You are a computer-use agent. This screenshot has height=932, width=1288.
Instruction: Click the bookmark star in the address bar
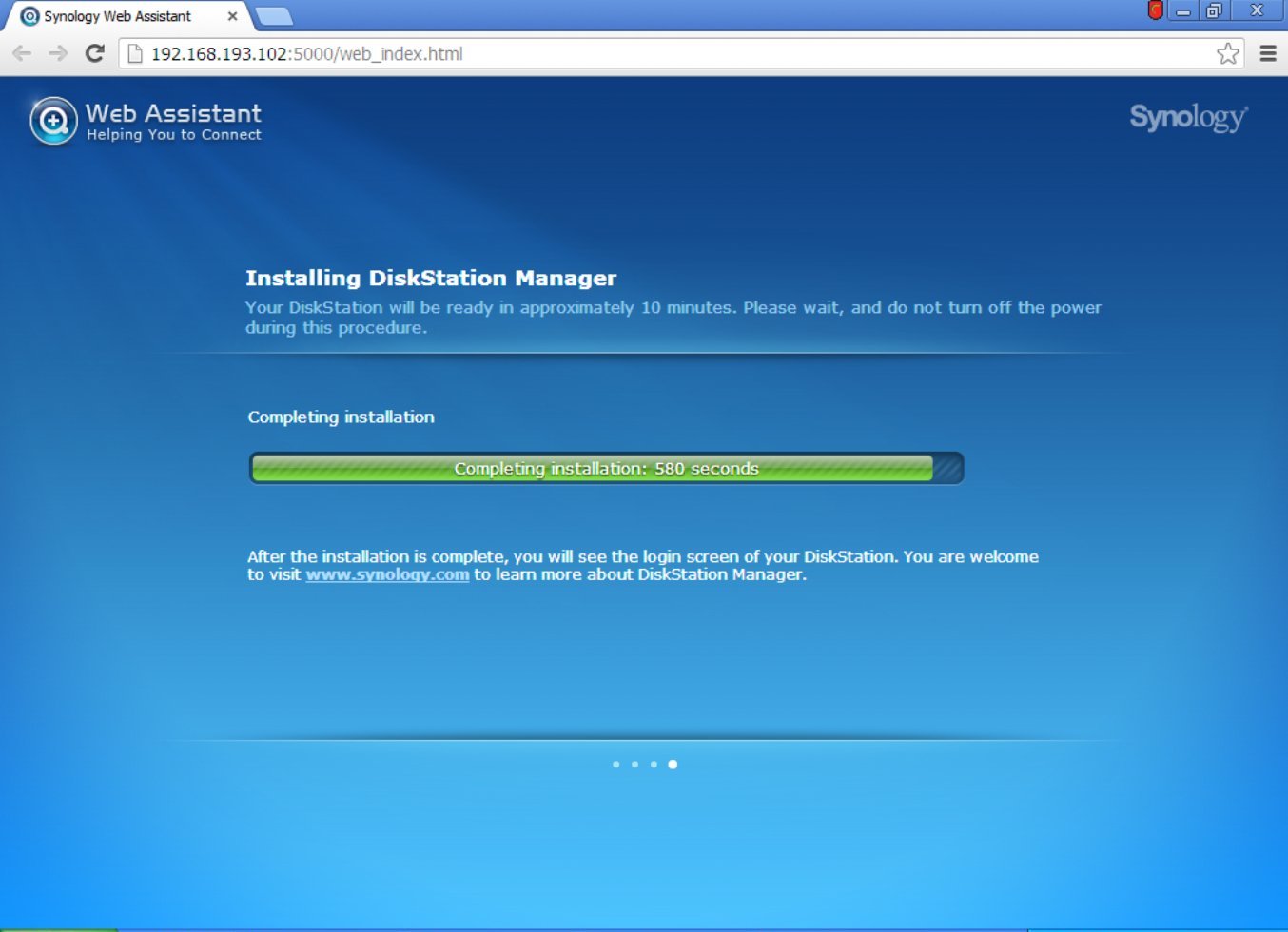(x=1227, y=53)
